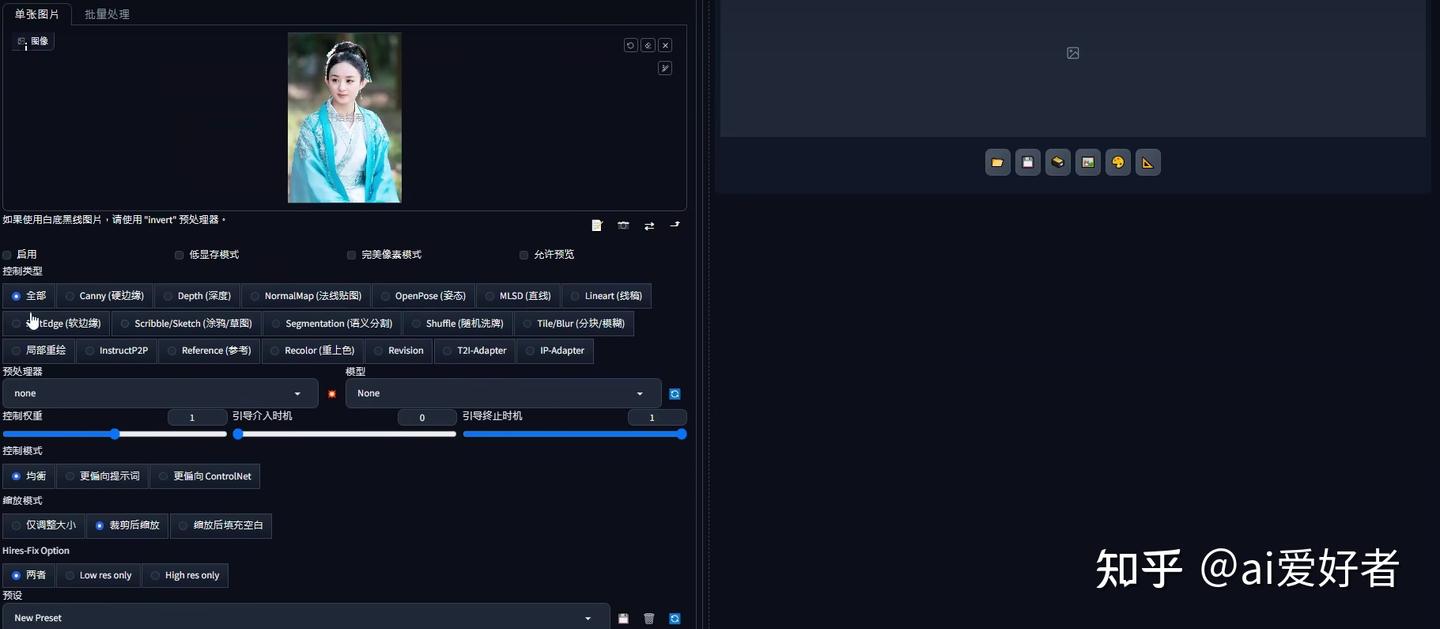Click the zip archive box icon

[x=1058, y=162]
